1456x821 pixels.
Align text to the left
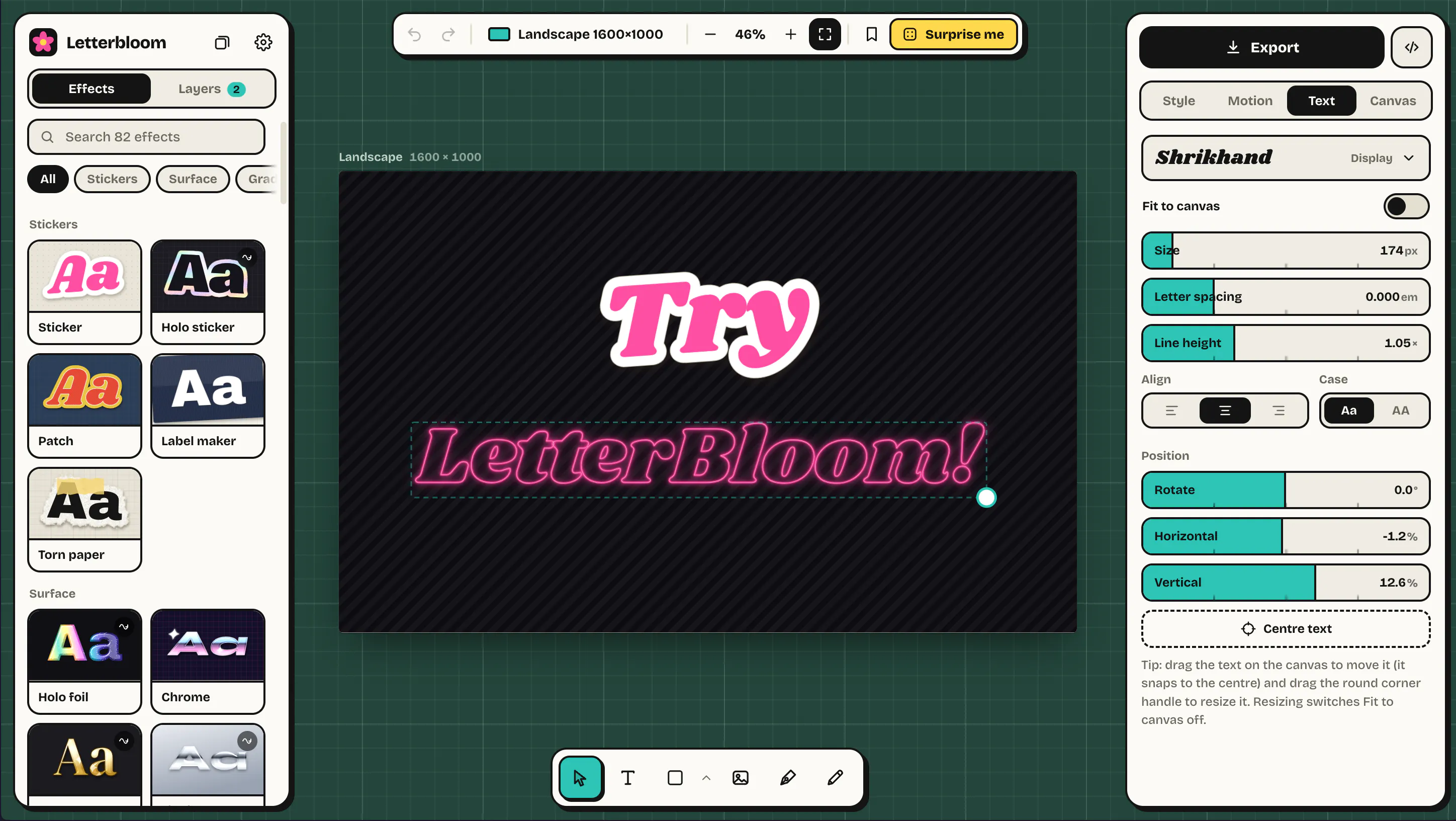click(x=1171, y=410)
